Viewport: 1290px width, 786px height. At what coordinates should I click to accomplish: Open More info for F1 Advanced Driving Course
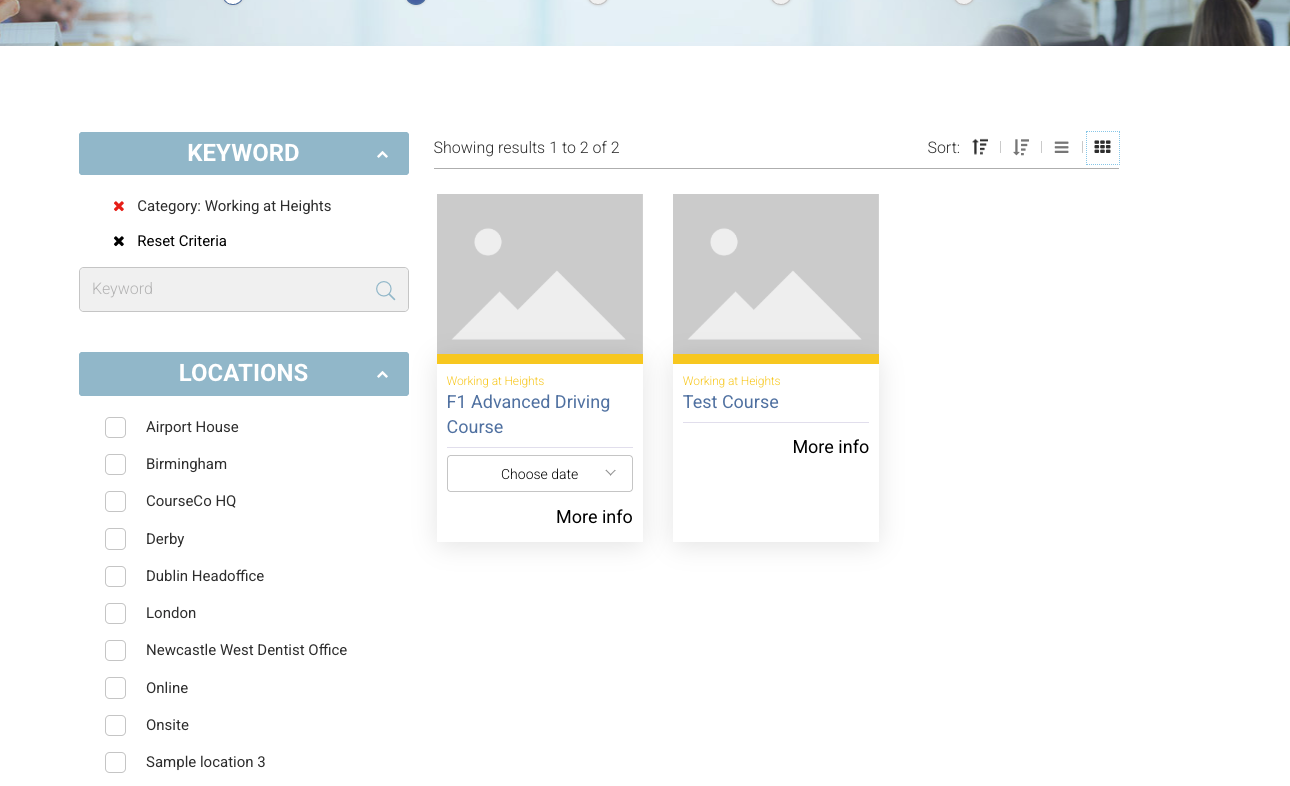594,516
